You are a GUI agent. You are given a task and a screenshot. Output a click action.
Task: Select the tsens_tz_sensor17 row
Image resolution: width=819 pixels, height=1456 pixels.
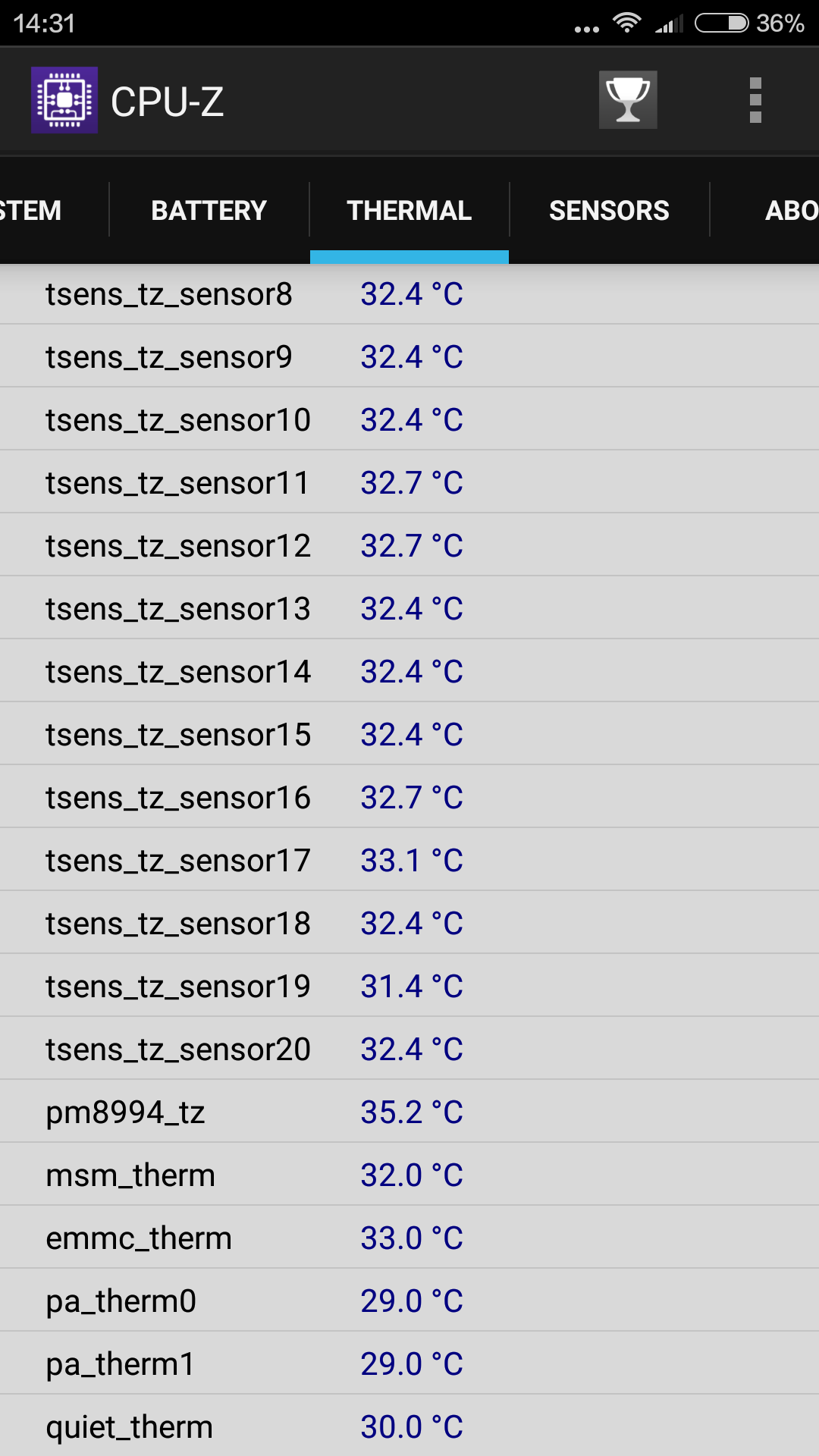coord(409,860)
